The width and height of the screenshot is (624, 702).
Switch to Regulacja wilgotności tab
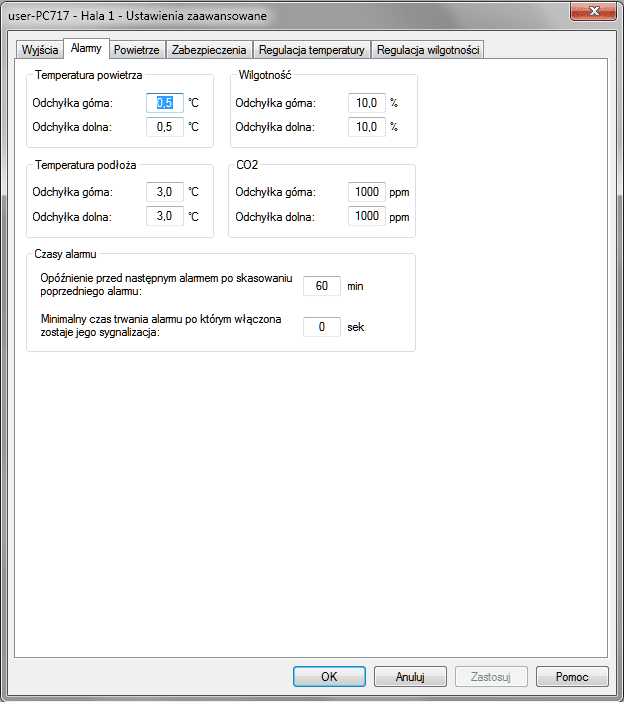pyautogui.click(x=428, y=50)
